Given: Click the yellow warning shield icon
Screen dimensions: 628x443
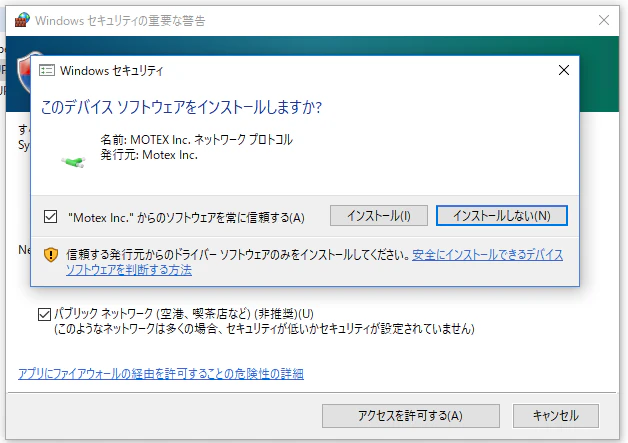Looking at the screenshot, I should [x=51, y=255].
